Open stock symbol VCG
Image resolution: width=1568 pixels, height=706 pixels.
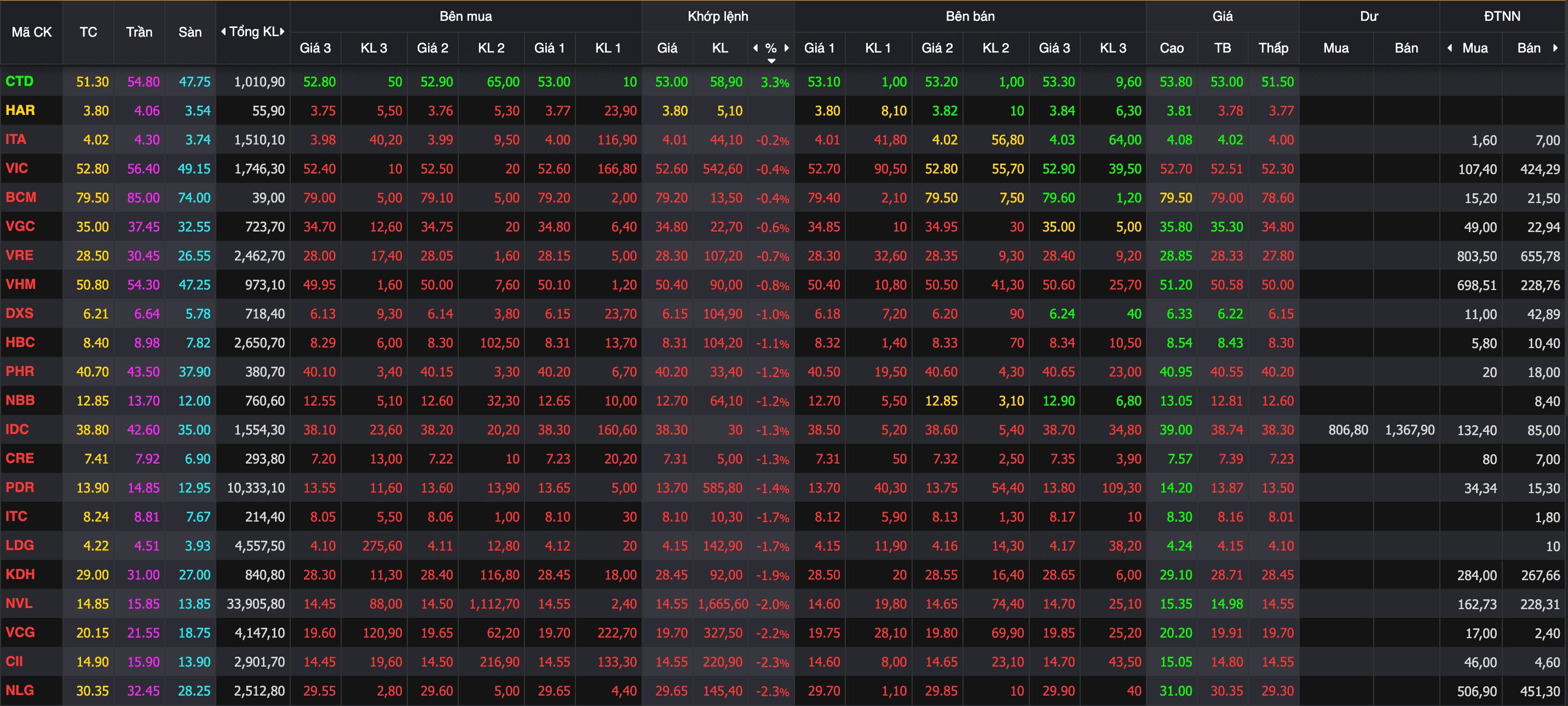[20, 632]
